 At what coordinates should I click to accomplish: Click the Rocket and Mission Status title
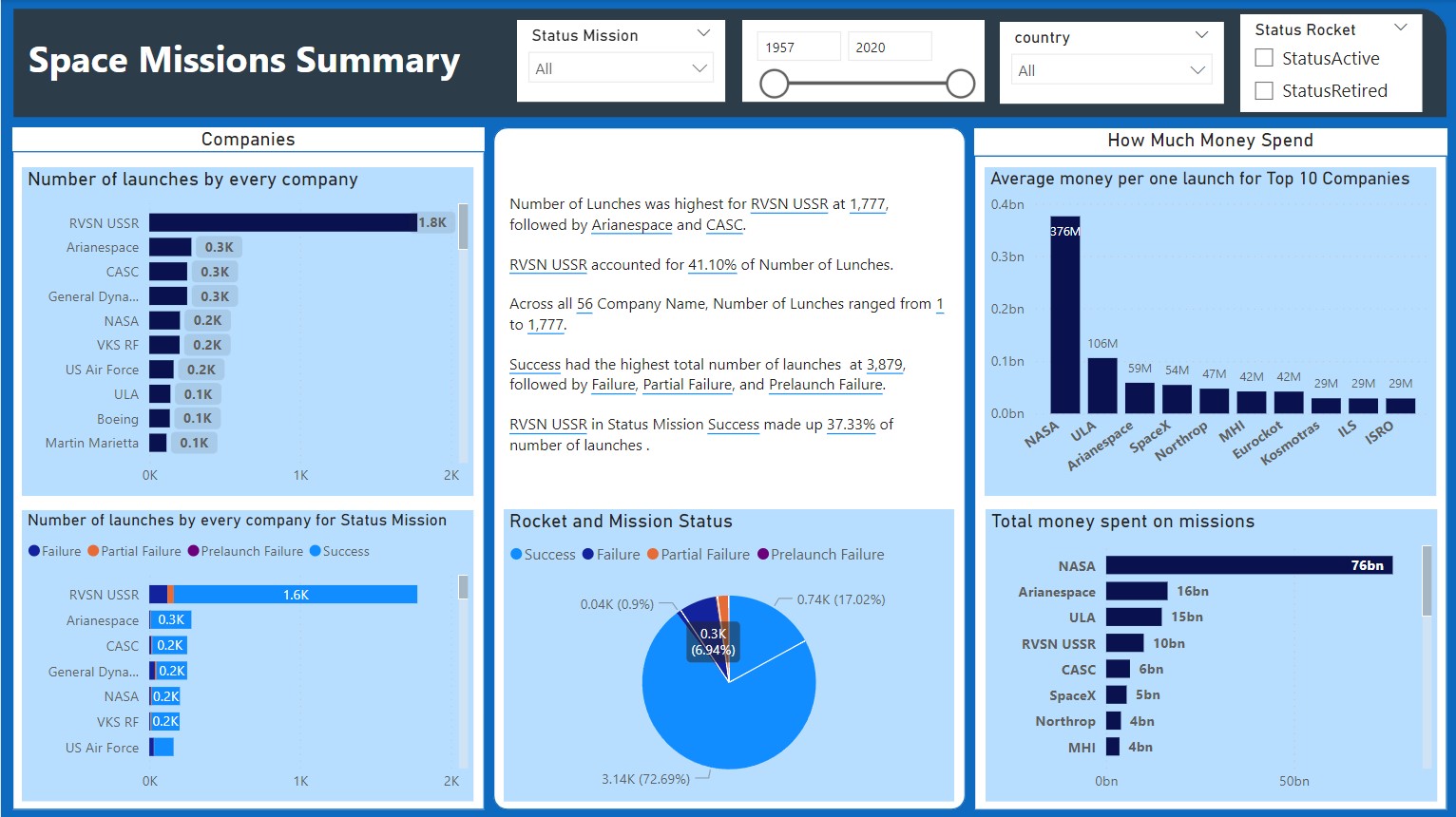[x=621, y=522]
